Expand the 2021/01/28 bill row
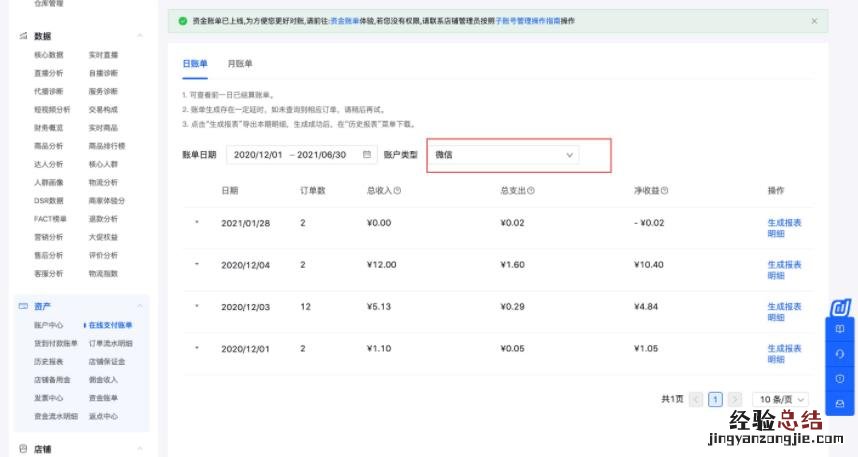The image size is (858, 457). (x=197, y=222)
